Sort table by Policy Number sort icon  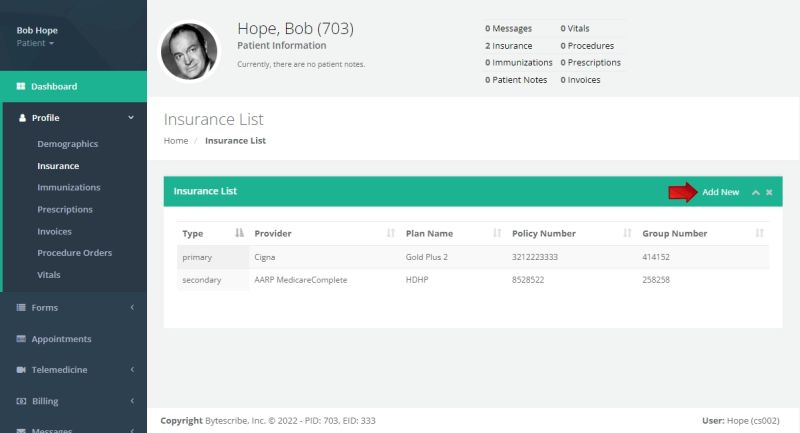(x=627, y=233)
